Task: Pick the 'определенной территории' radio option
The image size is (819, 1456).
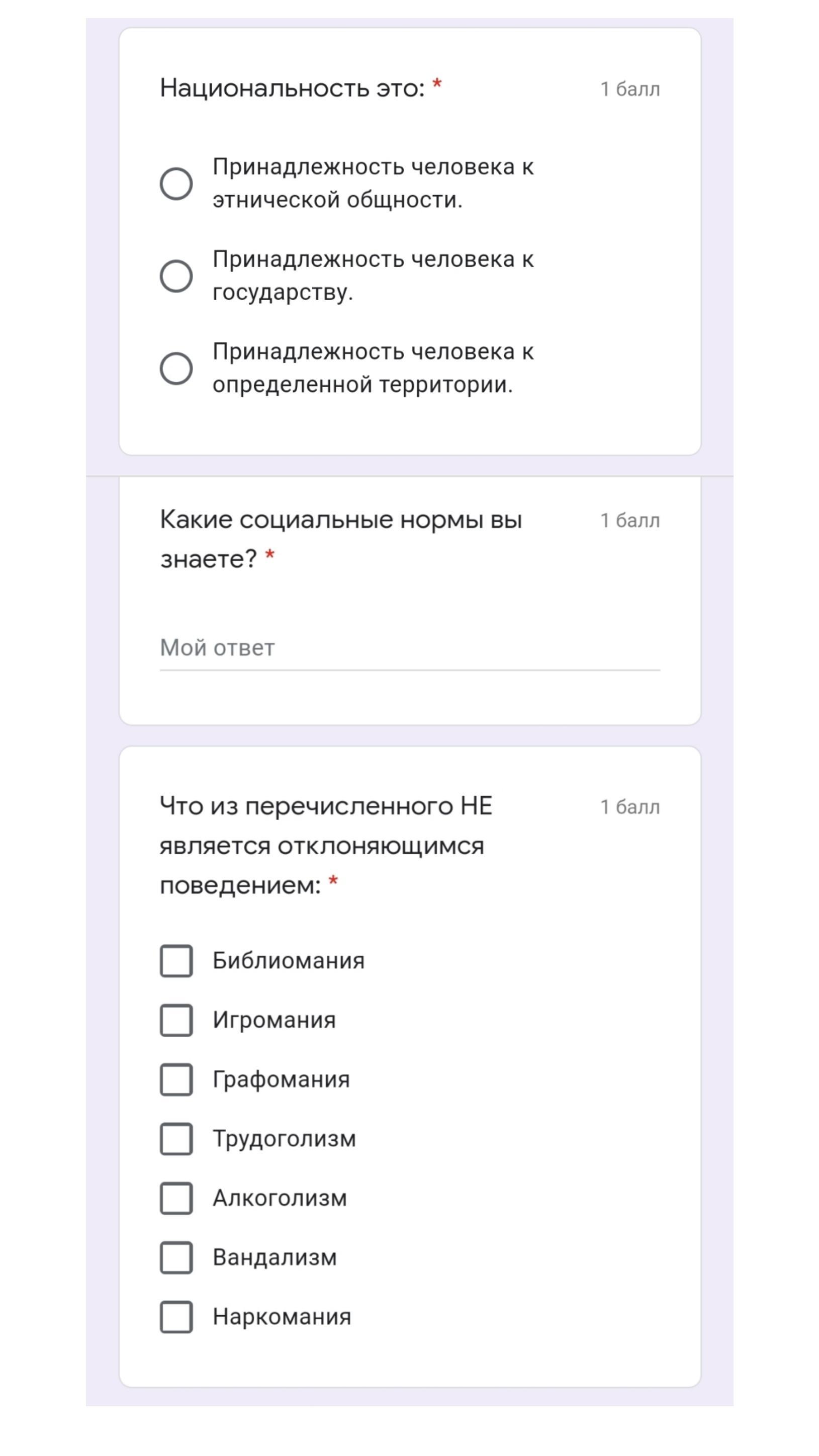Action: coord(176,369)
